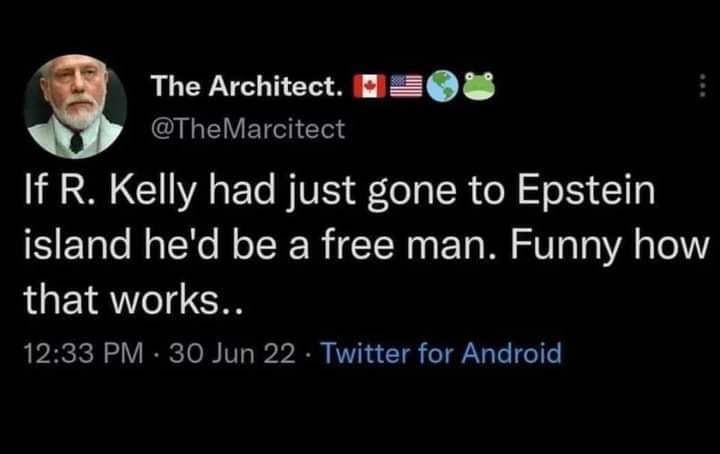The height and width of the screenshot is (454, 720).
Task: Click the "Twitter for Android" source link
Action: pos(444,352)
